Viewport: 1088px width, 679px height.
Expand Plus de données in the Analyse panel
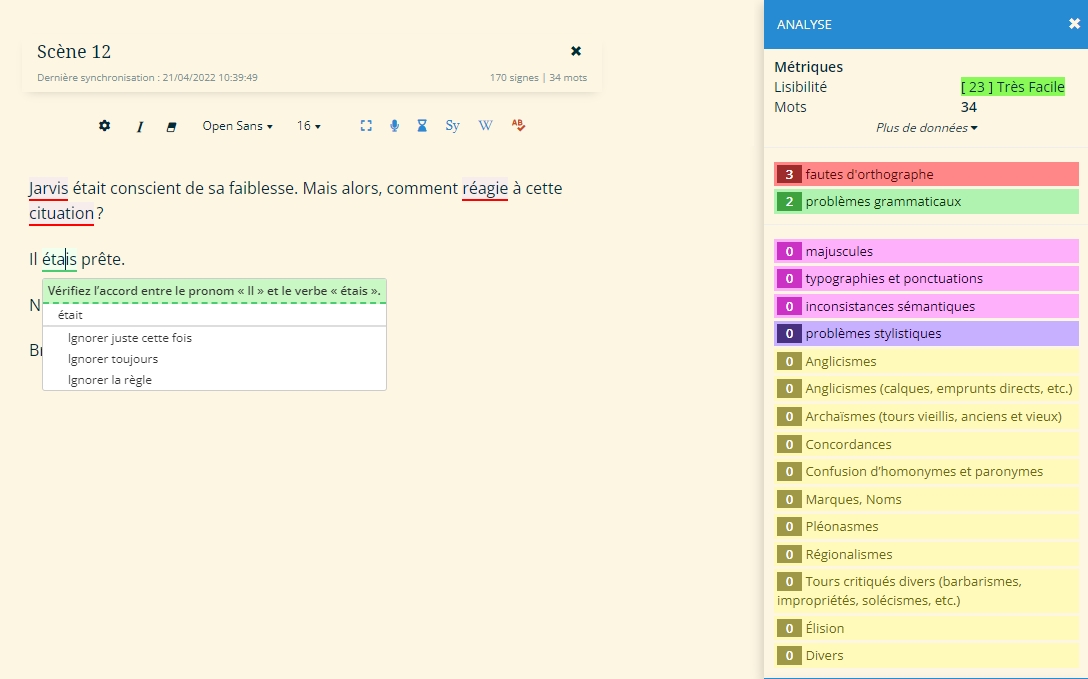tap(925, 128)
